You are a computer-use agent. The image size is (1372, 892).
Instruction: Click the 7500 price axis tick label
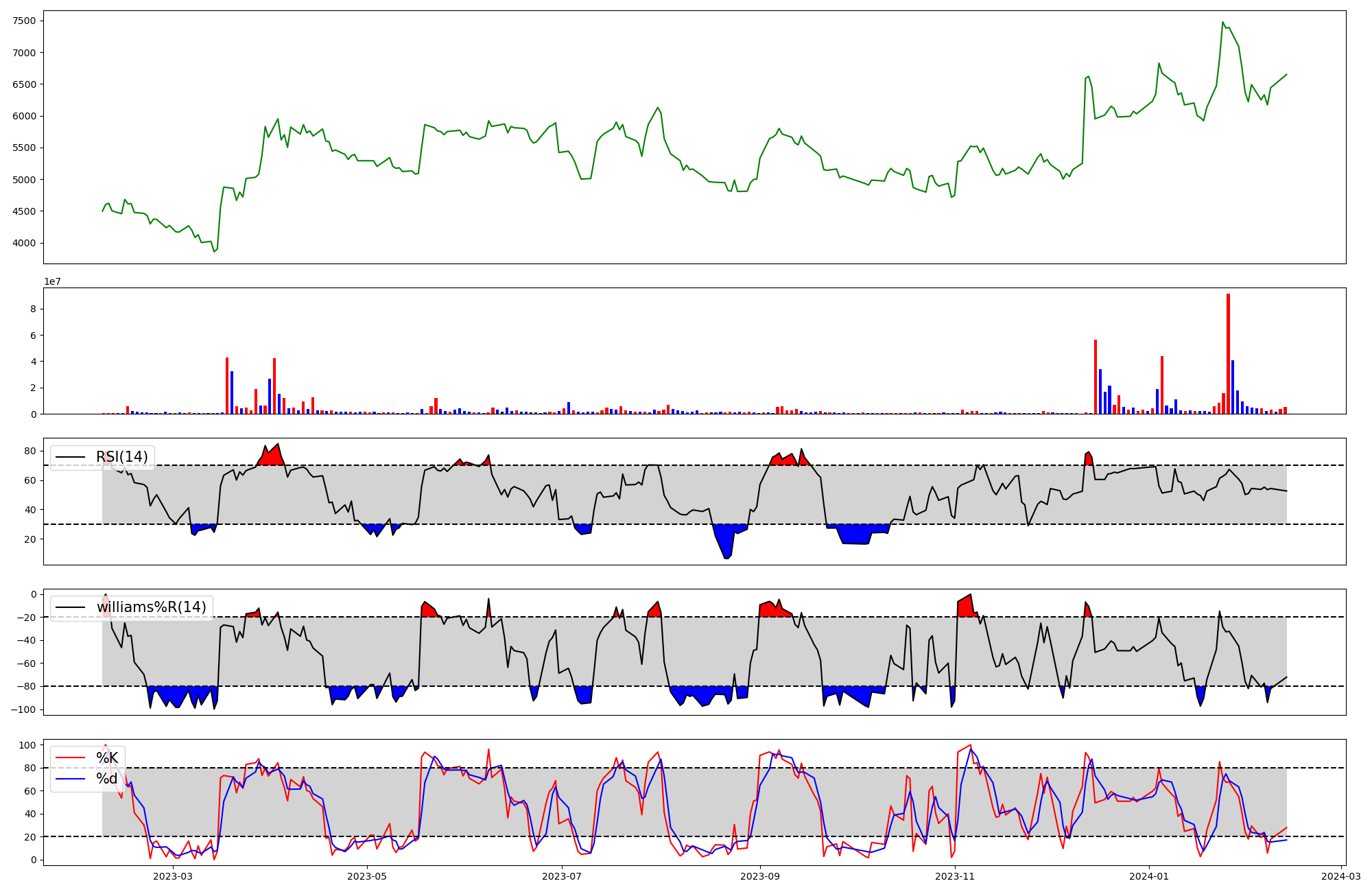coord(25,21)
